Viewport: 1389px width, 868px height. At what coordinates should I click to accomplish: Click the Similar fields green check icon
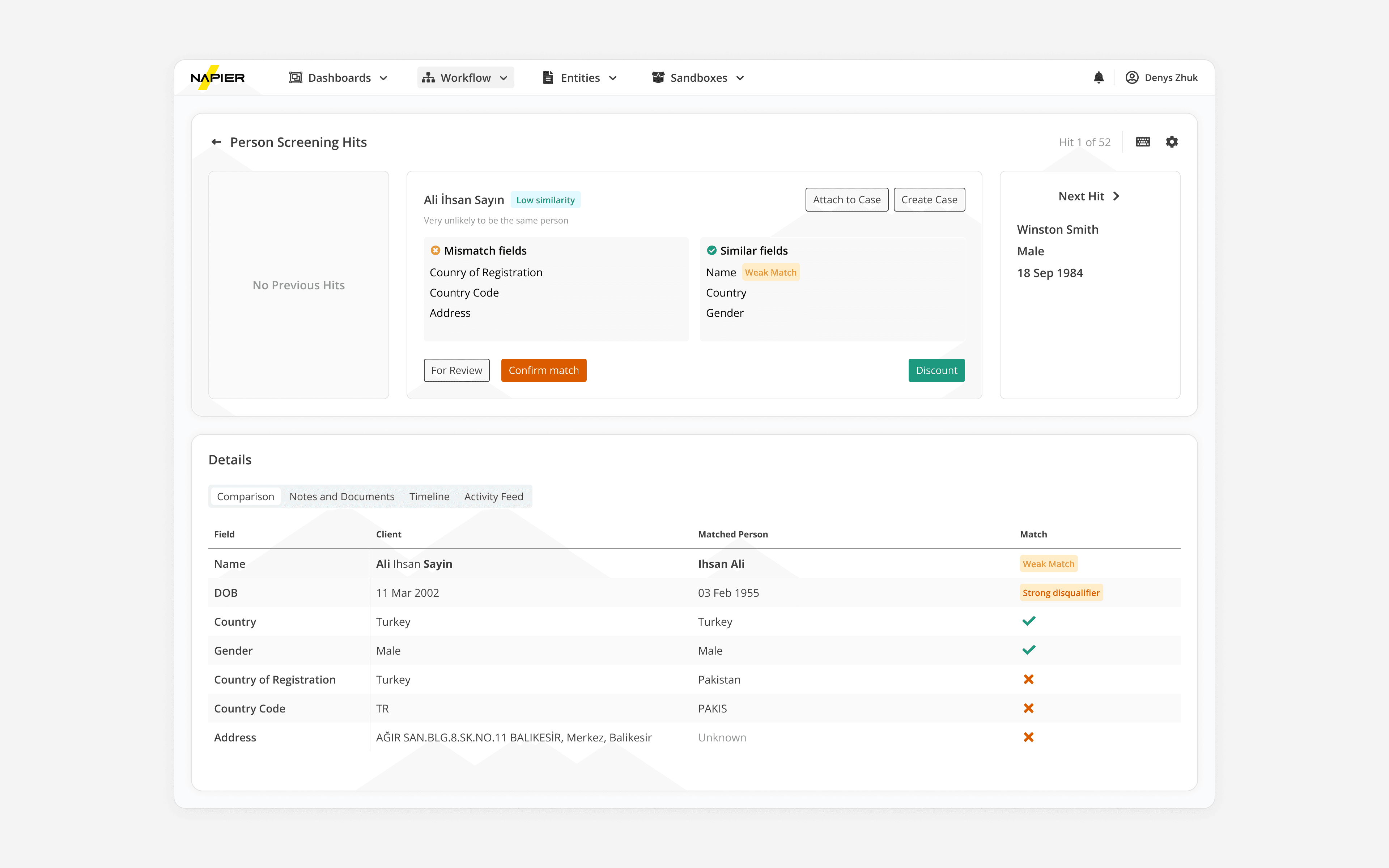(x=712, y=250)
